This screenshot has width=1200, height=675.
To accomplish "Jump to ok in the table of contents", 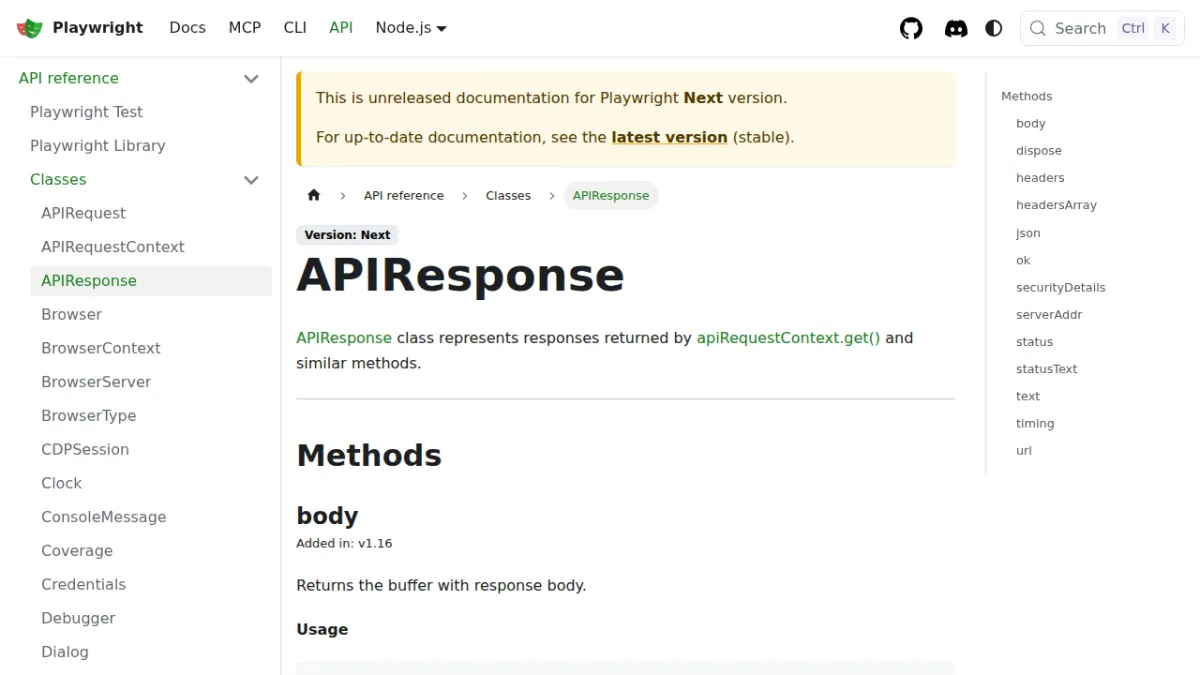I will coord(1023,260).
